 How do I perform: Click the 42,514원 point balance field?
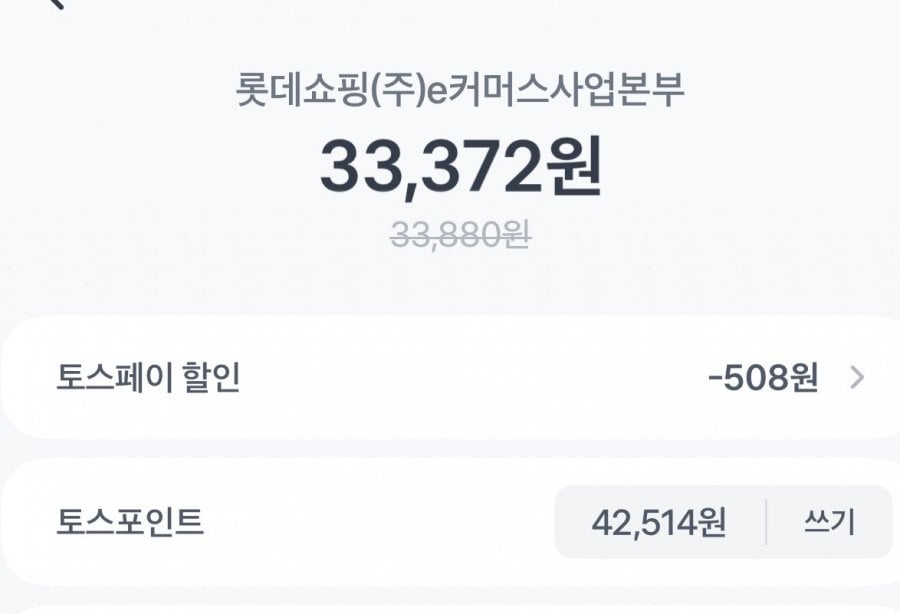click(x=659, y=522)
